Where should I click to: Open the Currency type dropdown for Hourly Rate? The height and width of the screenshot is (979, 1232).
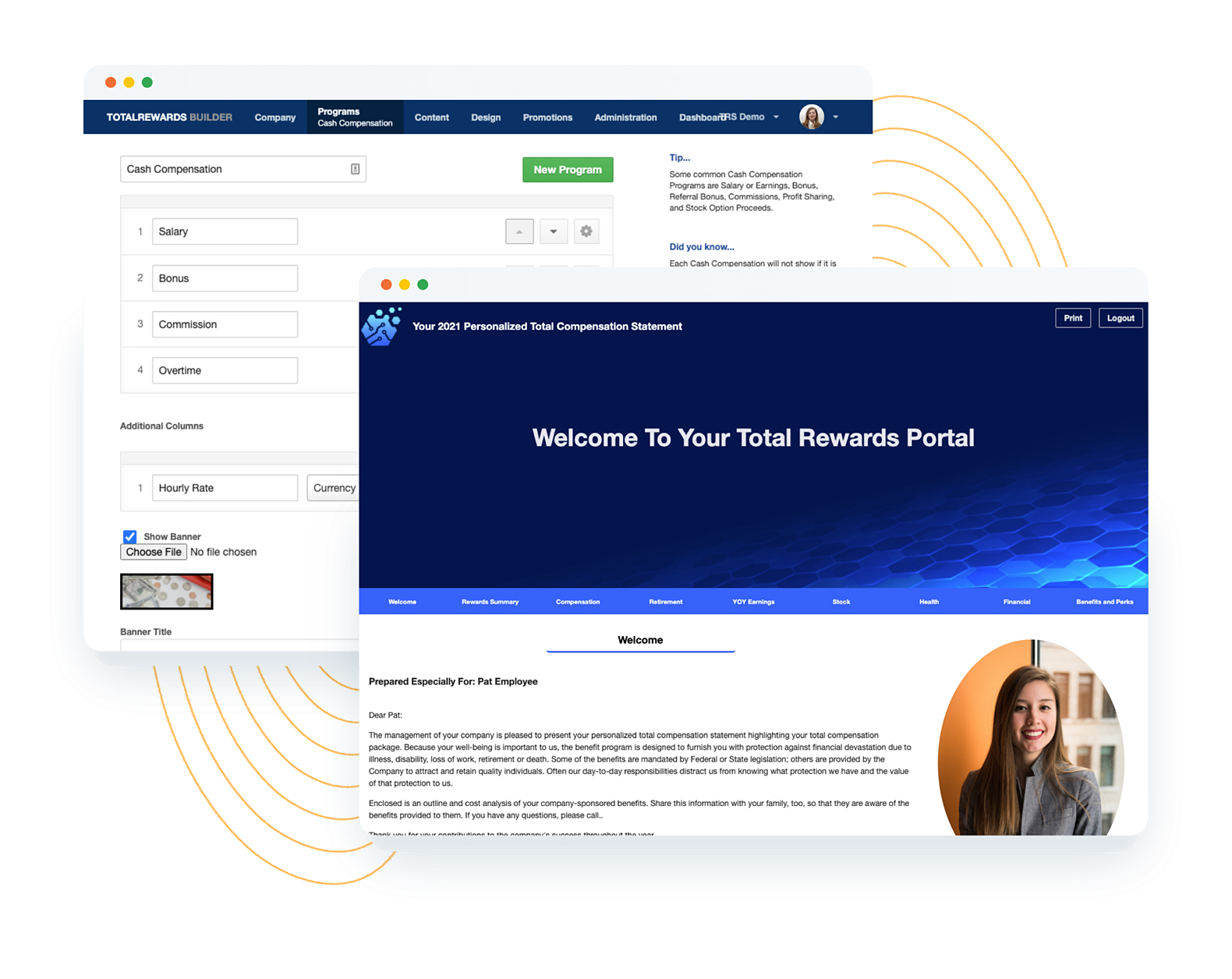coord(334,488)
